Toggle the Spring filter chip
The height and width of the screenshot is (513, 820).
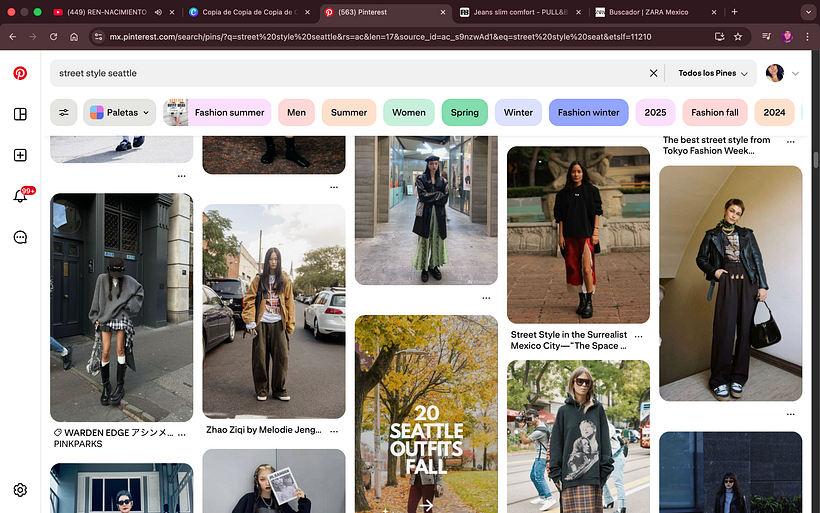click(464, 113)
